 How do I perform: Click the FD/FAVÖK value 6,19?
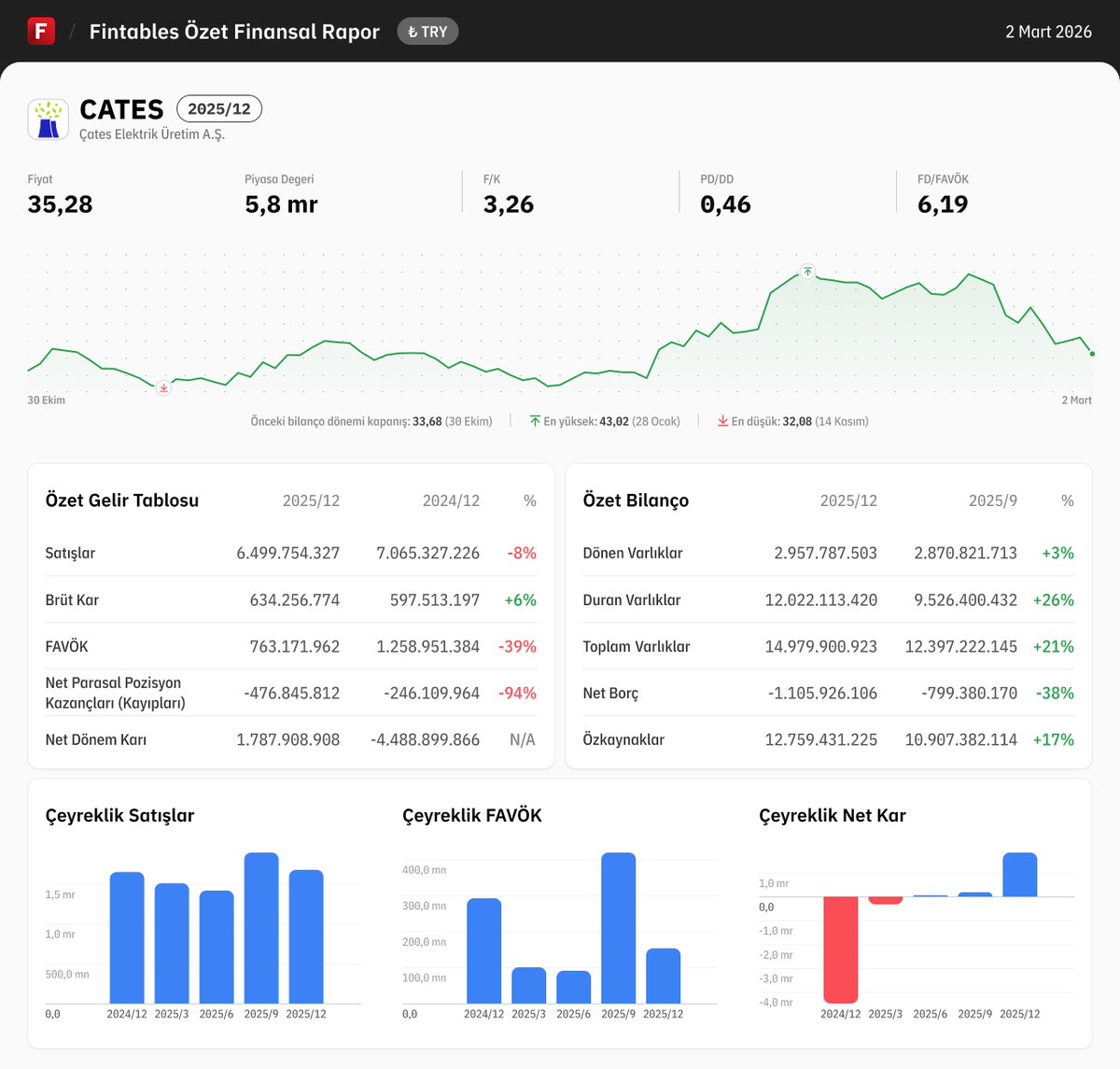coord(943,204)
